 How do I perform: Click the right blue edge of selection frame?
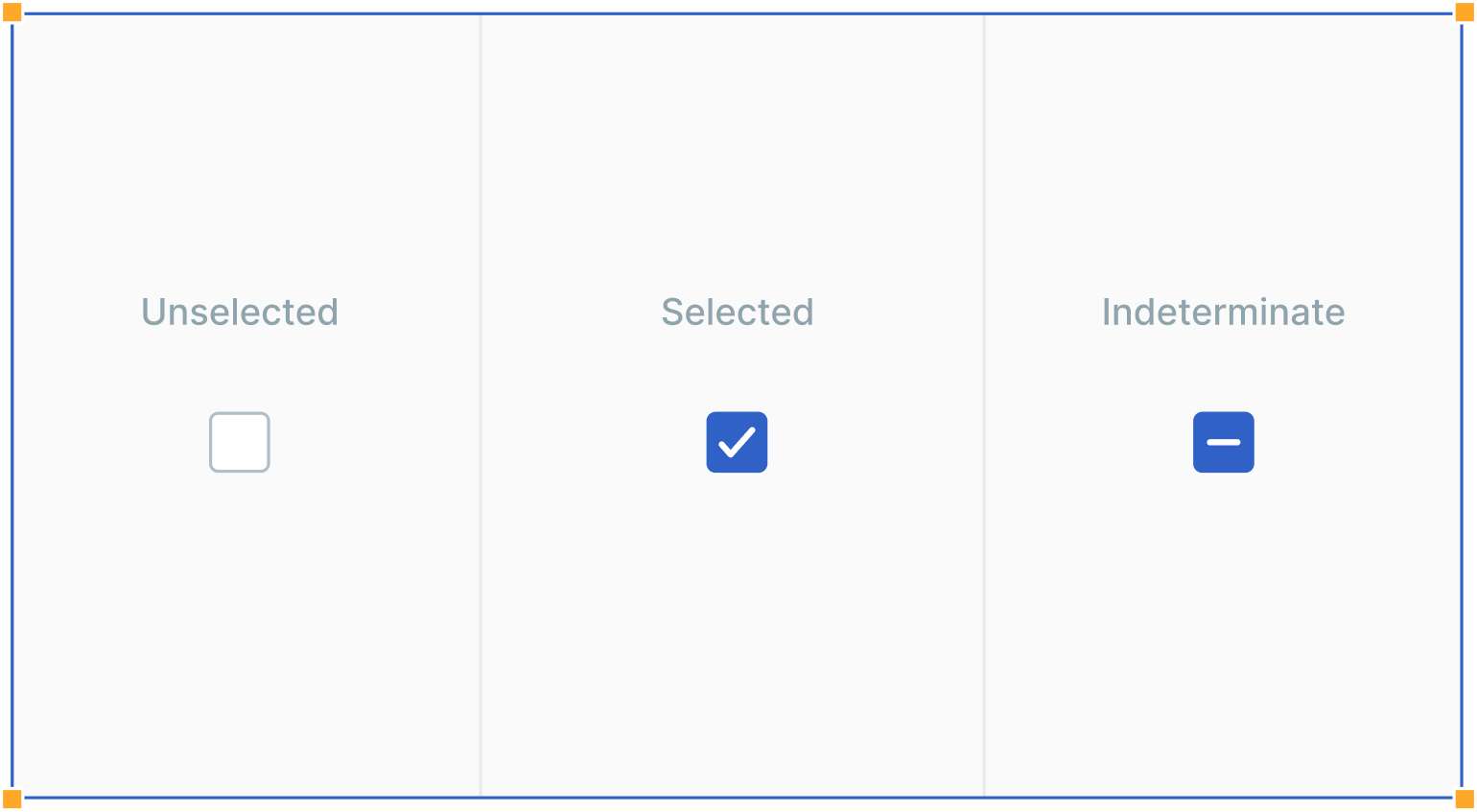[x=1462, y=403]
